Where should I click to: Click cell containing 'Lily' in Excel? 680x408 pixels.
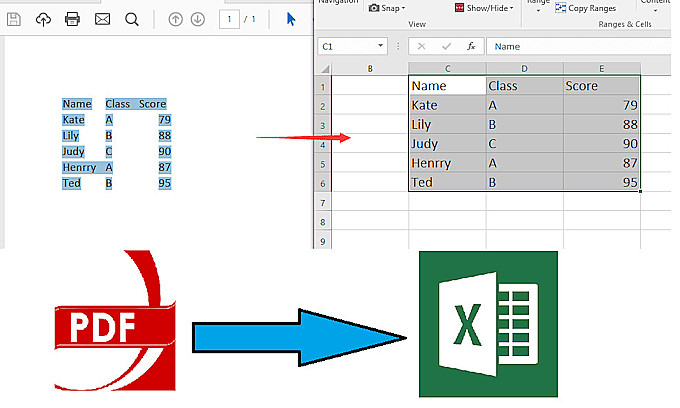(448, 124)
